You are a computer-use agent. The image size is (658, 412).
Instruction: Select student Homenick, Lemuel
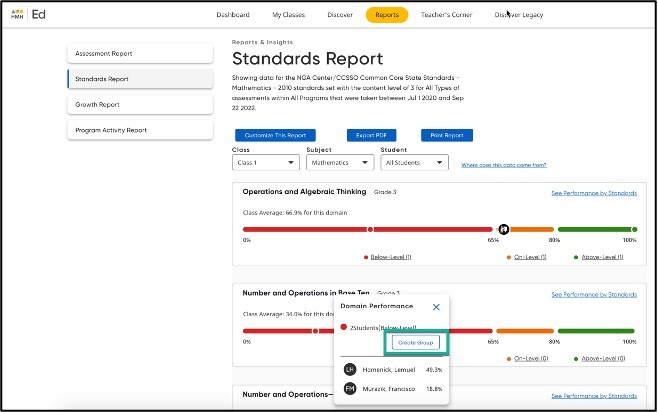[x=389, y=370]
